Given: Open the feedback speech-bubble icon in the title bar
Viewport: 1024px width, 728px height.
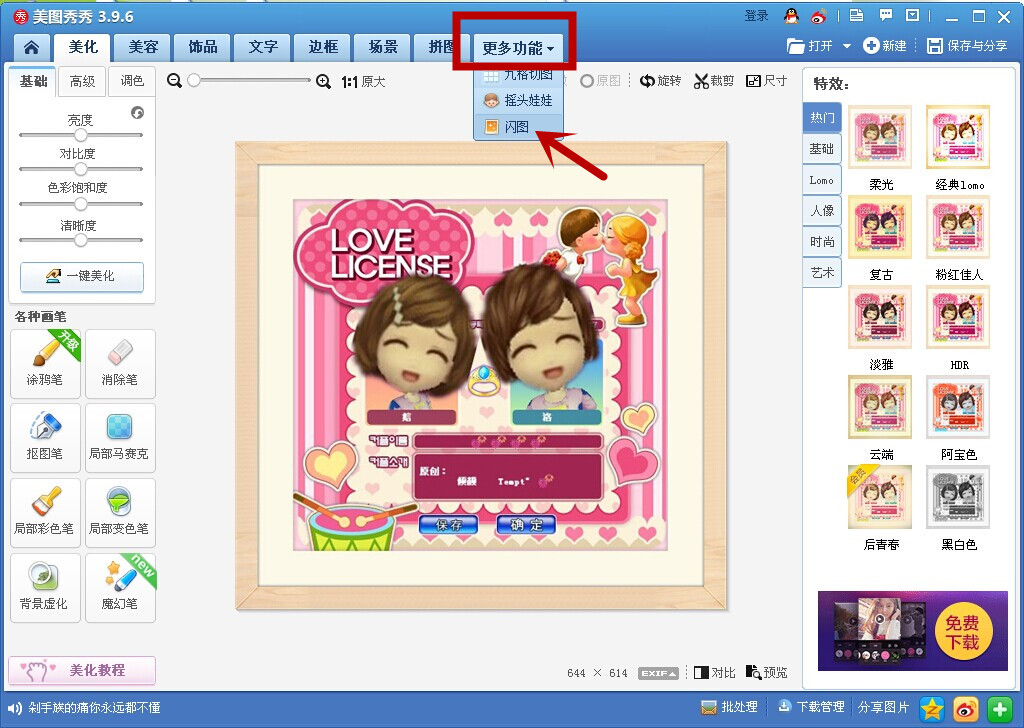Looking at the screenshot, I should coord(886,16).
